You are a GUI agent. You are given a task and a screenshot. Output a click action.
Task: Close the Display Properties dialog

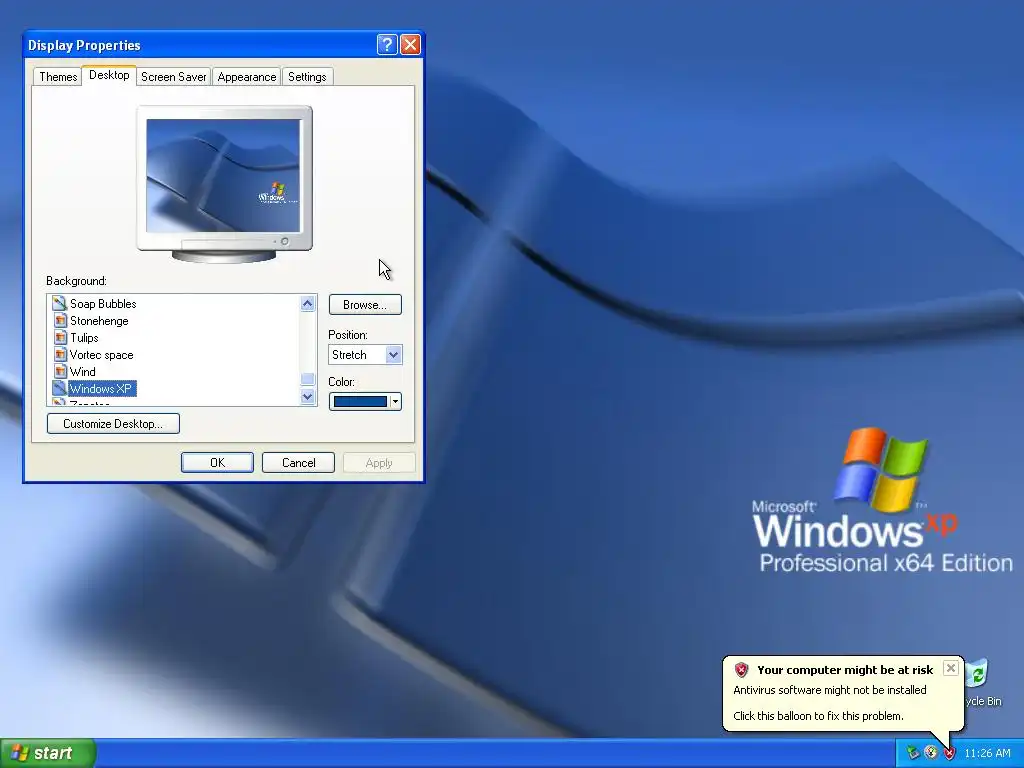(x=410, y=44)
